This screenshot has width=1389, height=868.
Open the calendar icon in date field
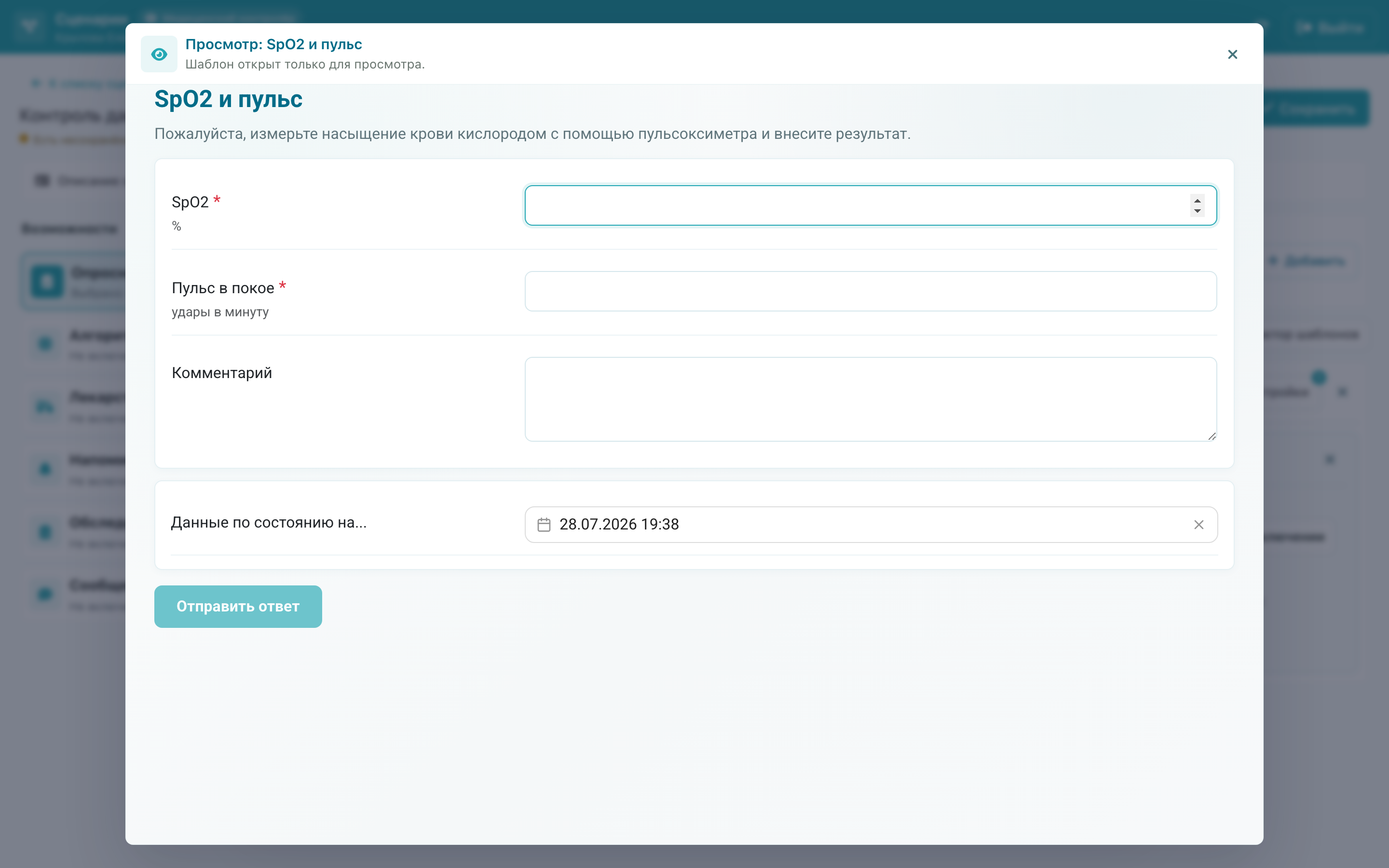(x=544, y=524)
